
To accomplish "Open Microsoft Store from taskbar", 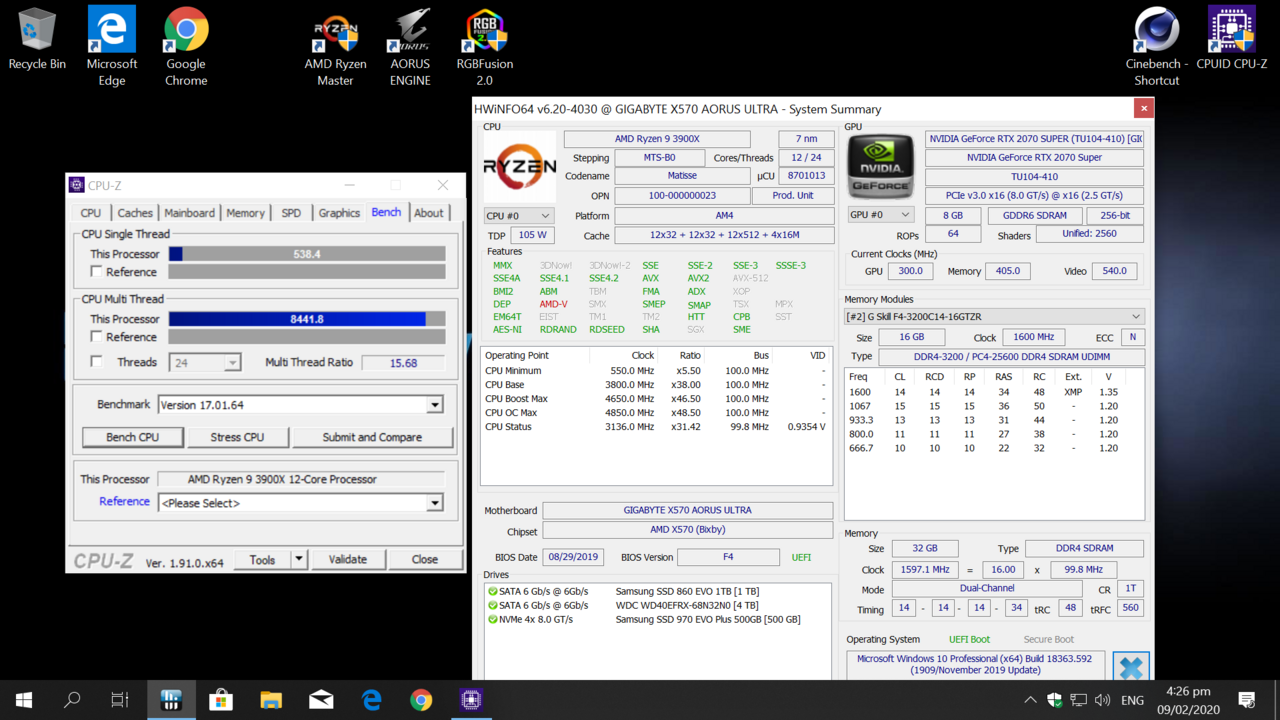I will click(x=221, y=700).
